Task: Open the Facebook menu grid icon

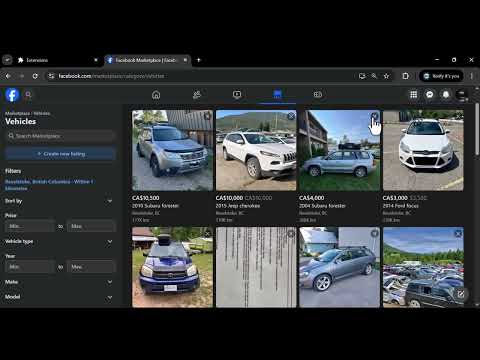Action: [x=414, y=95]
